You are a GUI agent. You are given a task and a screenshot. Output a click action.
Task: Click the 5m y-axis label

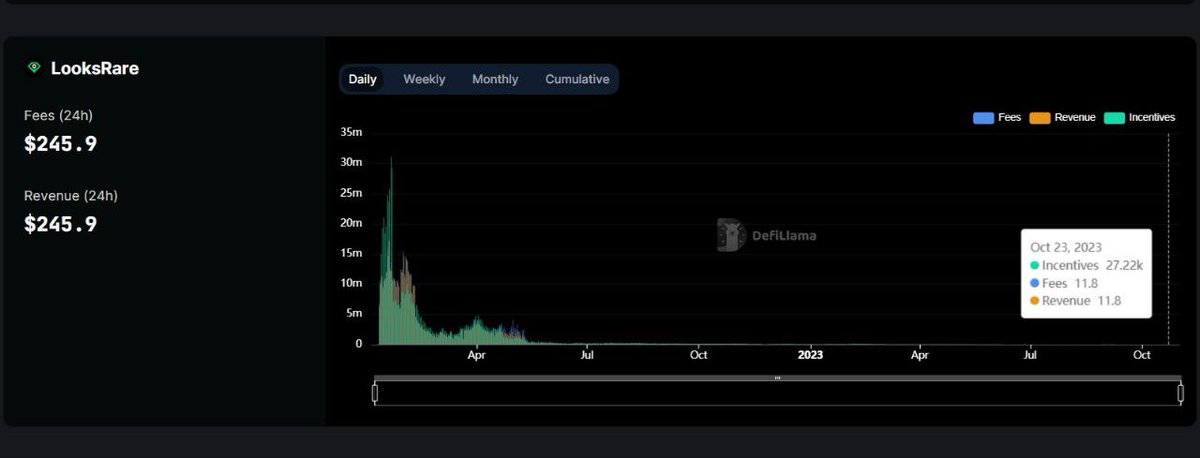coord(354,313)
